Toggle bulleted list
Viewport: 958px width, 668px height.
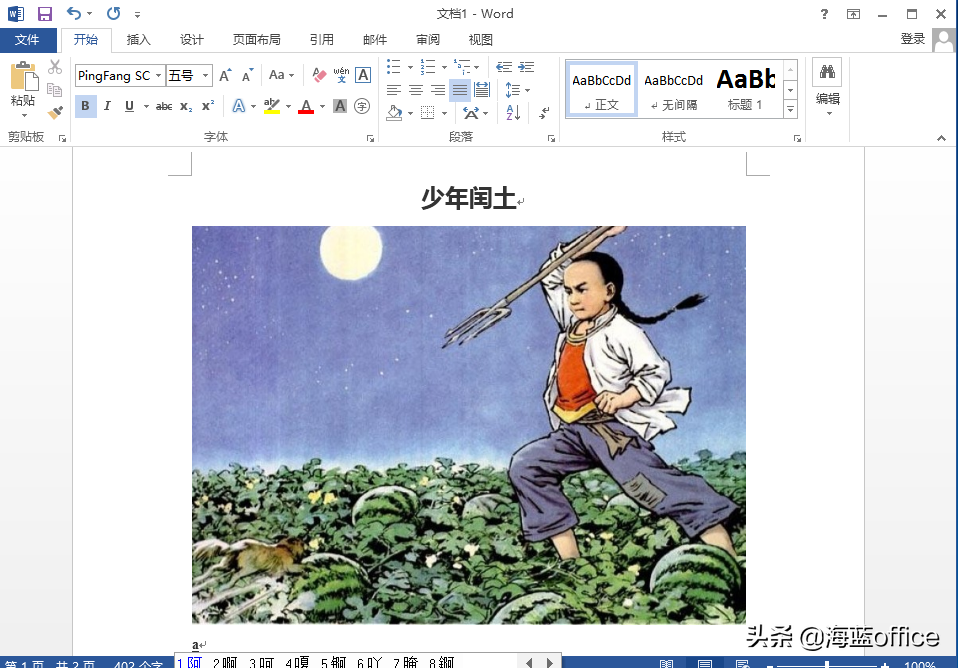[x=394, y=67]
